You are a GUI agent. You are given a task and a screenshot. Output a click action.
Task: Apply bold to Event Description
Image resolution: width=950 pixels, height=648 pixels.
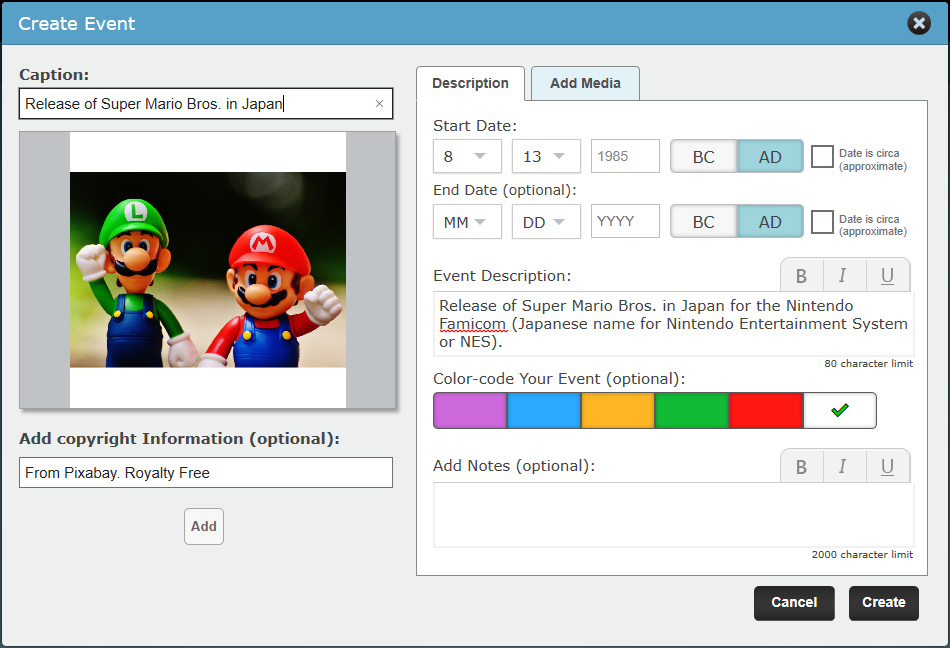pos(801,276)
